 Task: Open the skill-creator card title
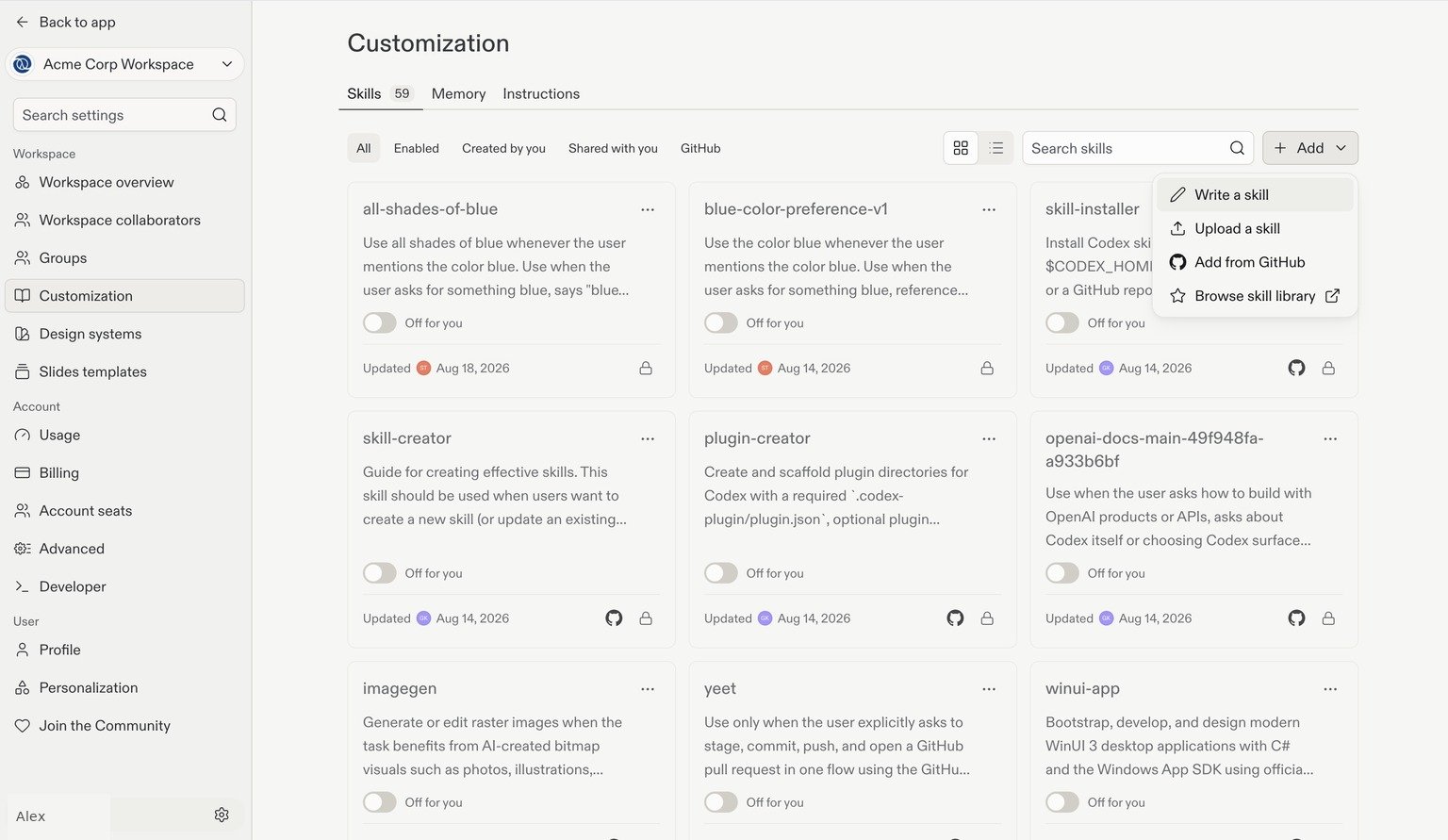click(407, 438)
